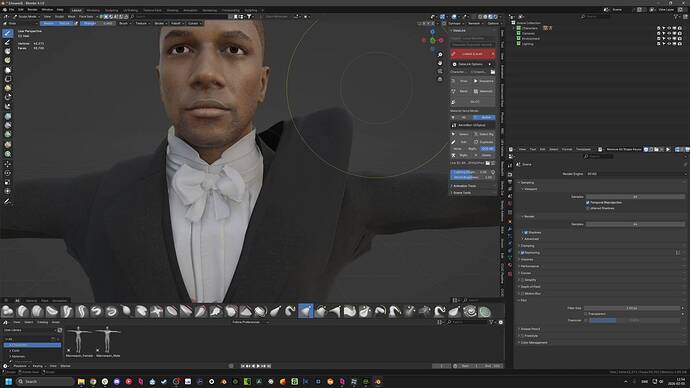690x388 pixels.
Task: Click the Blender logo in the menu bar
Action: (4, 9)
